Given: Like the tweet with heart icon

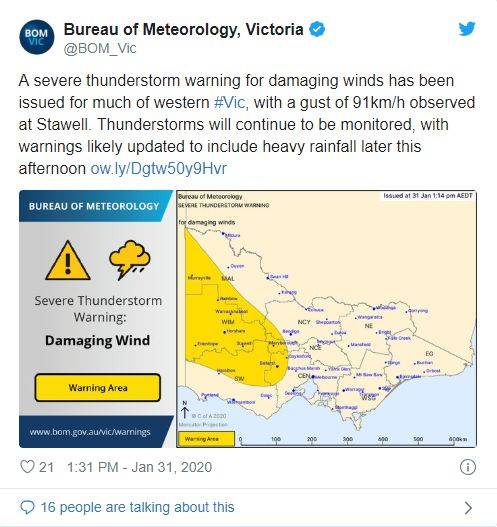Looking at the screenshot, I should coord(27,467).
